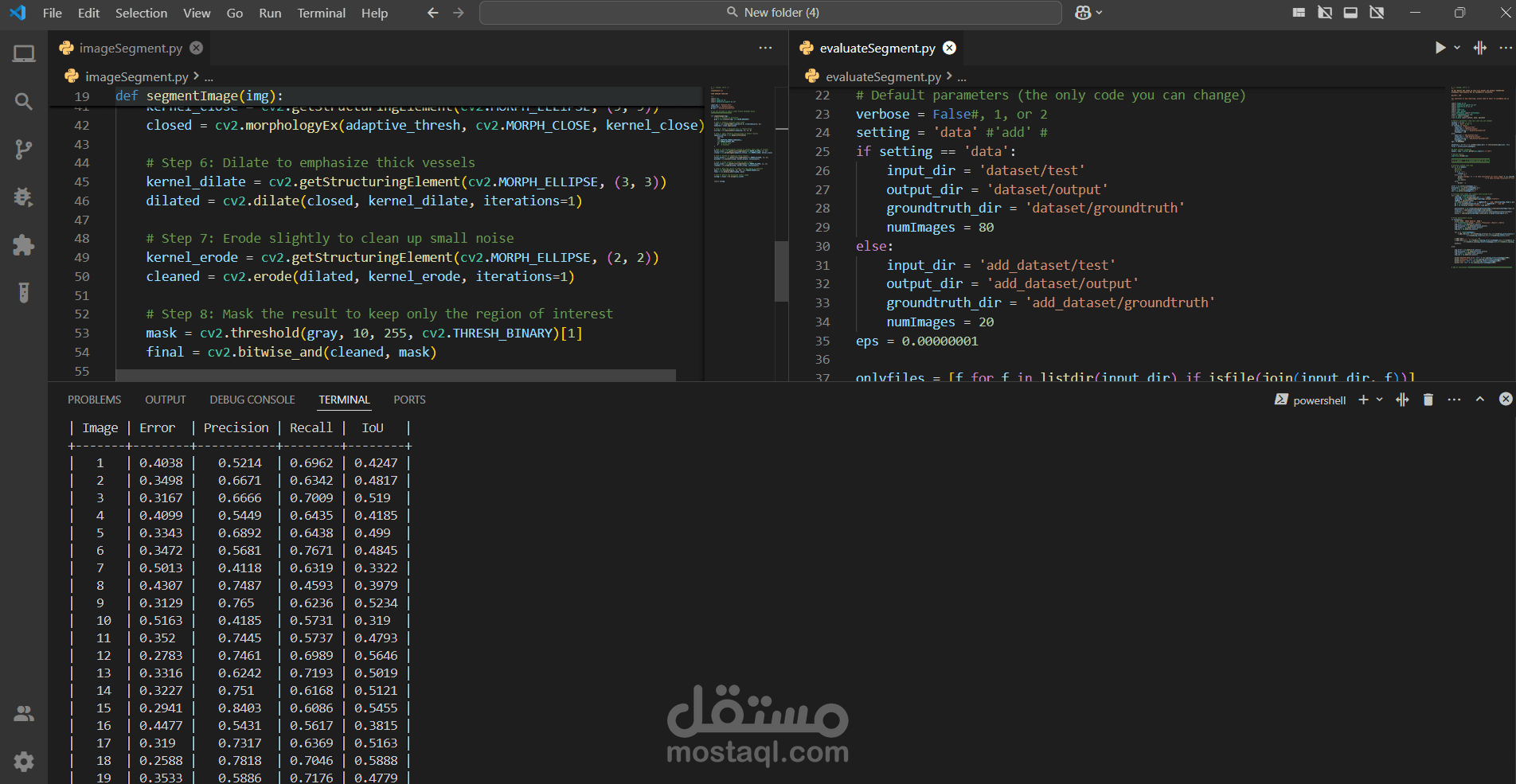The image size is (1516, 784).
Task: Select the powershell terminal instance
Action: pos(1311,400)
